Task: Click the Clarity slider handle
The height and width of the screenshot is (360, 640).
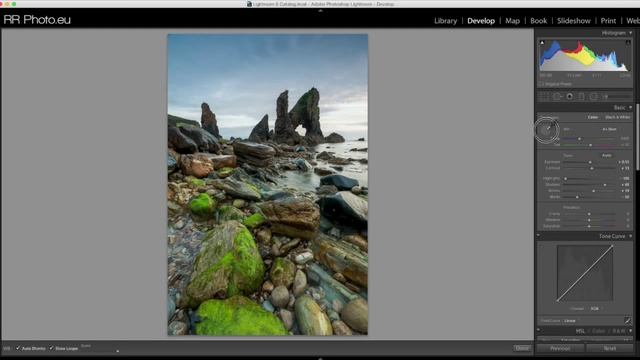Action: tap(589, 214)
